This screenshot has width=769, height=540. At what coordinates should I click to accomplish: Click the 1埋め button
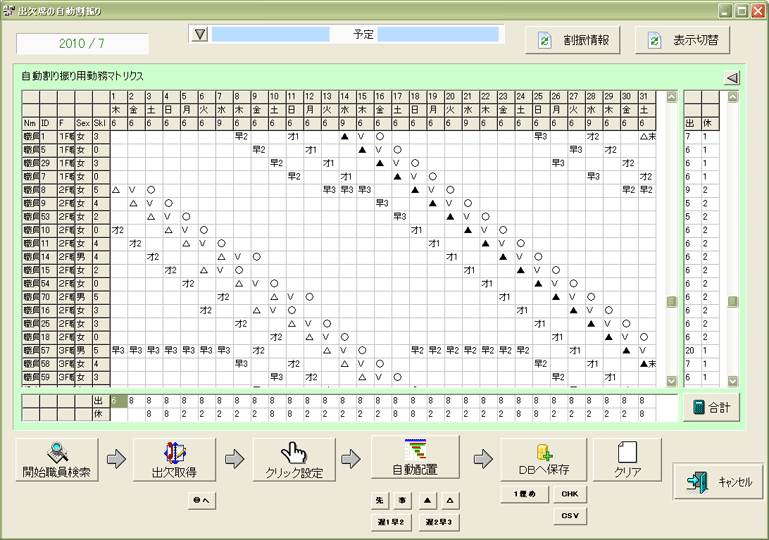[x=524, y=494]
